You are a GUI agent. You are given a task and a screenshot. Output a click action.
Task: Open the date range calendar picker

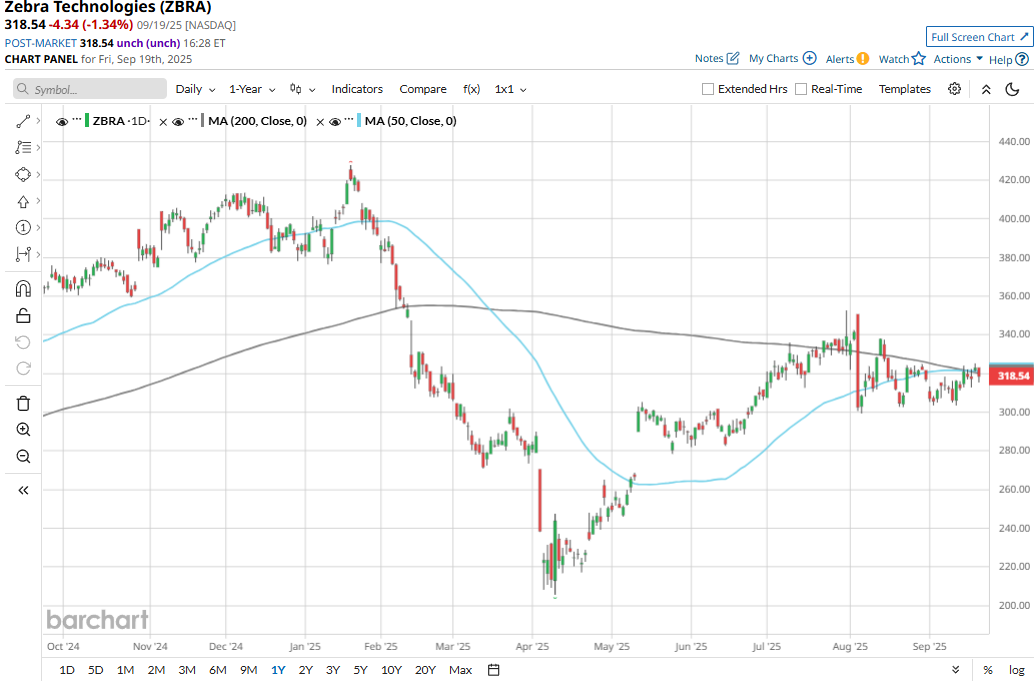point(494,670)
